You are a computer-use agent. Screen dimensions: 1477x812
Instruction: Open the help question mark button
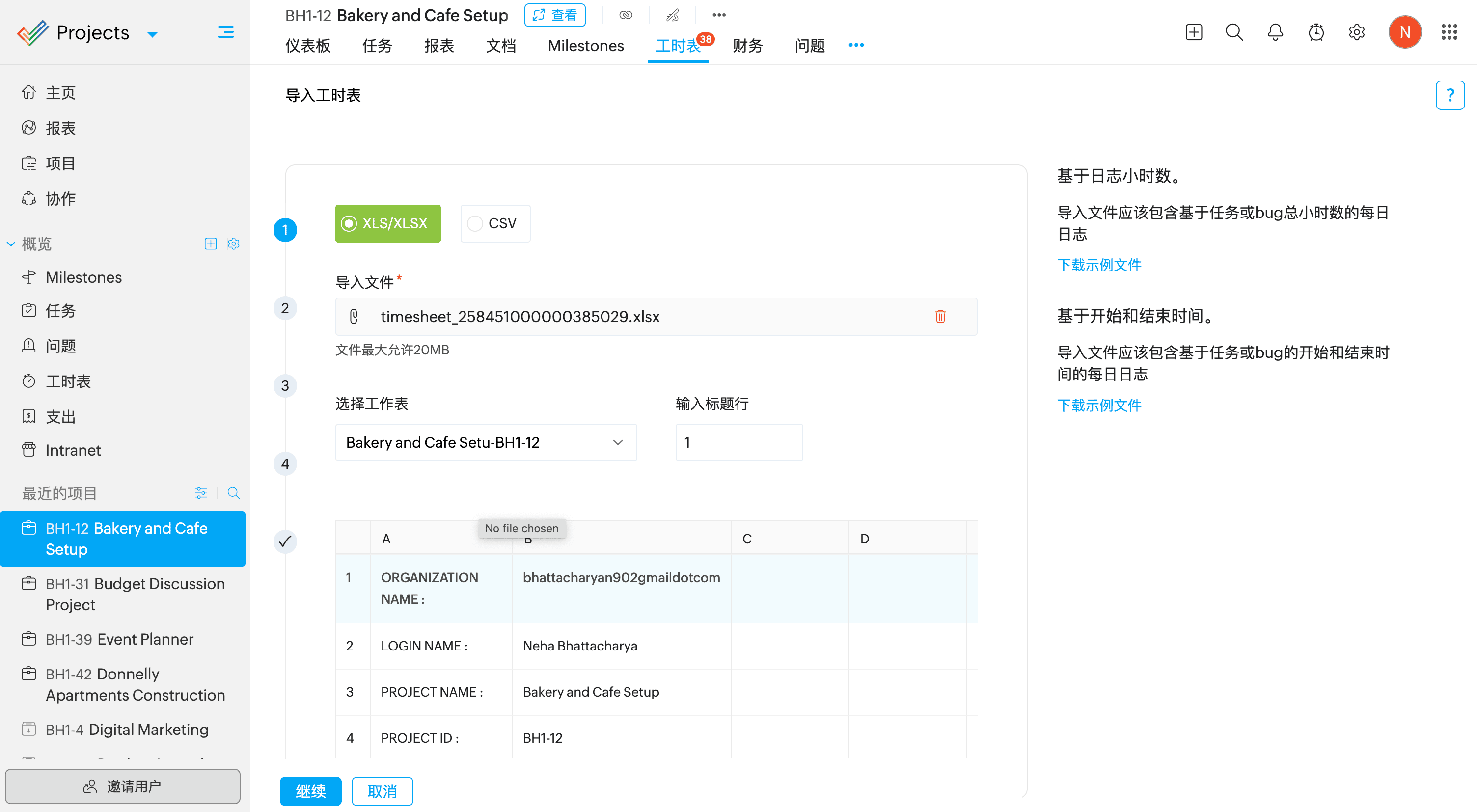click(x=1450, y=95)
